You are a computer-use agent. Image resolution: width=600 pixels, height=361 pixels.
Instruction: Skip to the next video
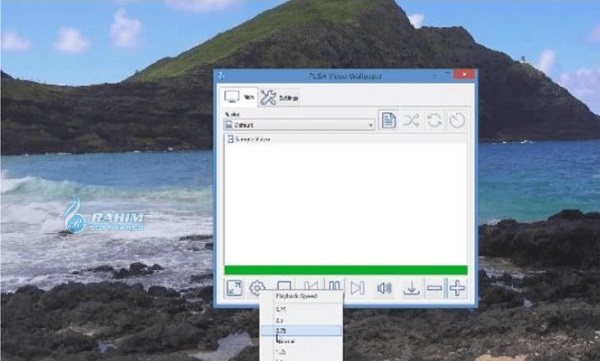click(x=357, y=288)
